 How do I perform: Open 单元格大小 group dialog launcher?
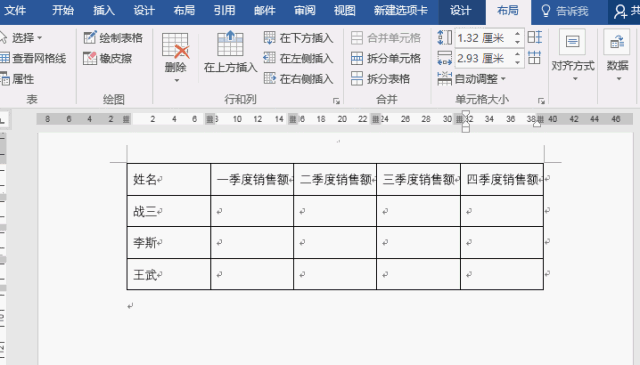pyautogui.click(x=541, y=101)
